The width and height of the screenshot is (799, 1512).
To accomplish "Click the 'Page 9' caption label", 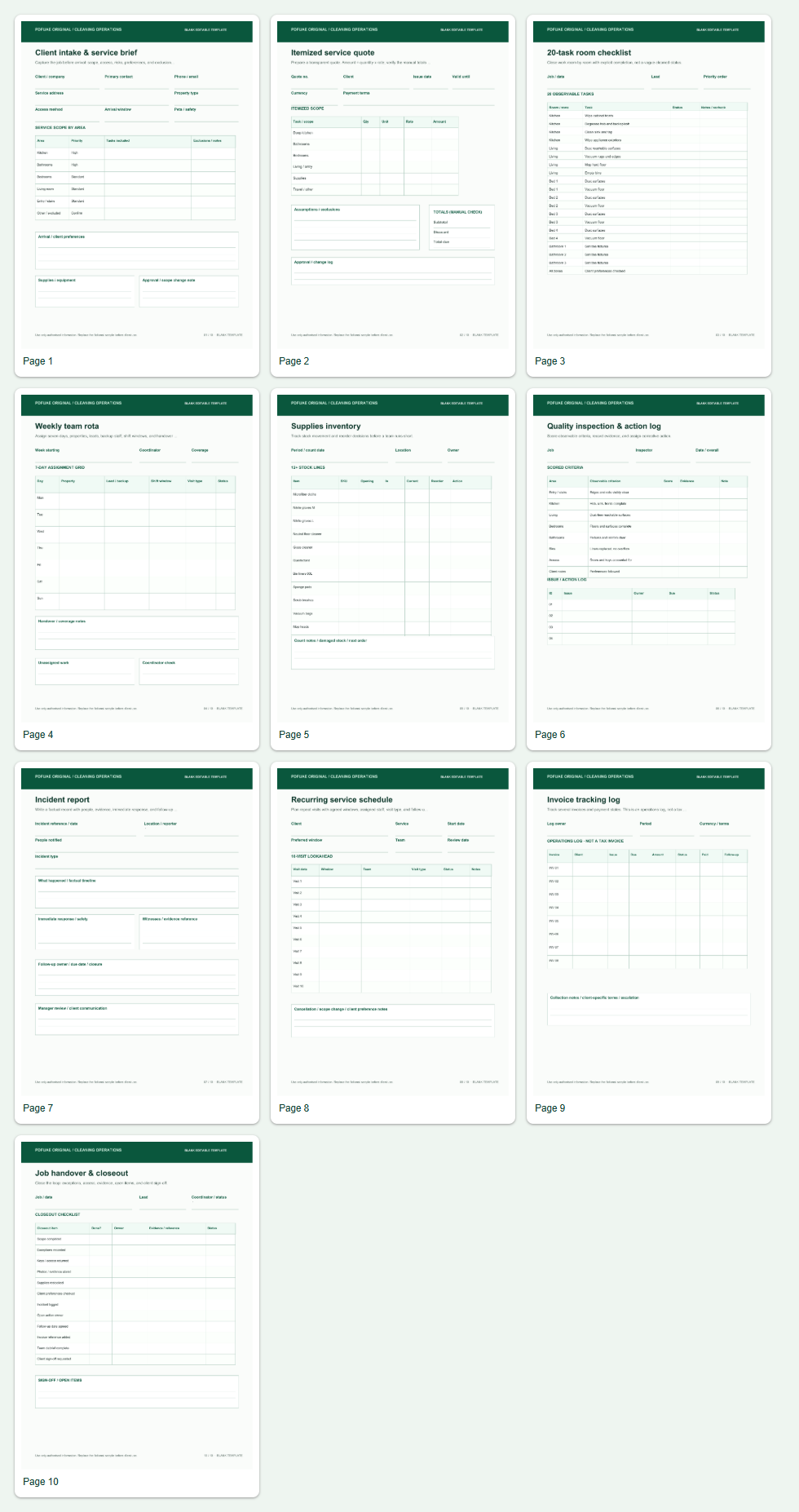I will pyautogui.click(x=550, y=1108).
